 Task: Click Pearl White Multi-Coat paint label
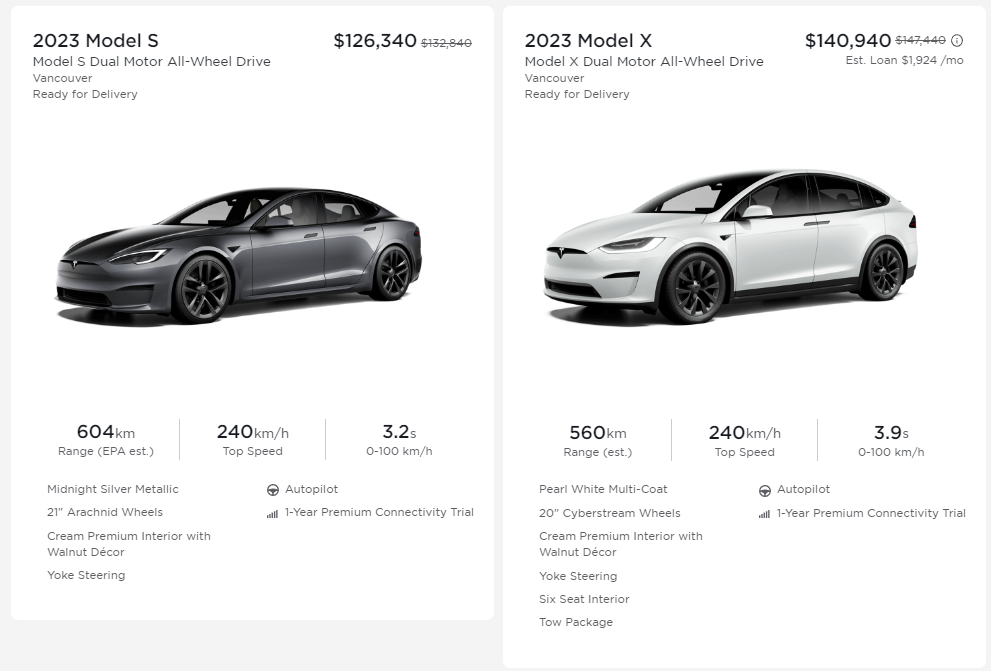point(603,490)
